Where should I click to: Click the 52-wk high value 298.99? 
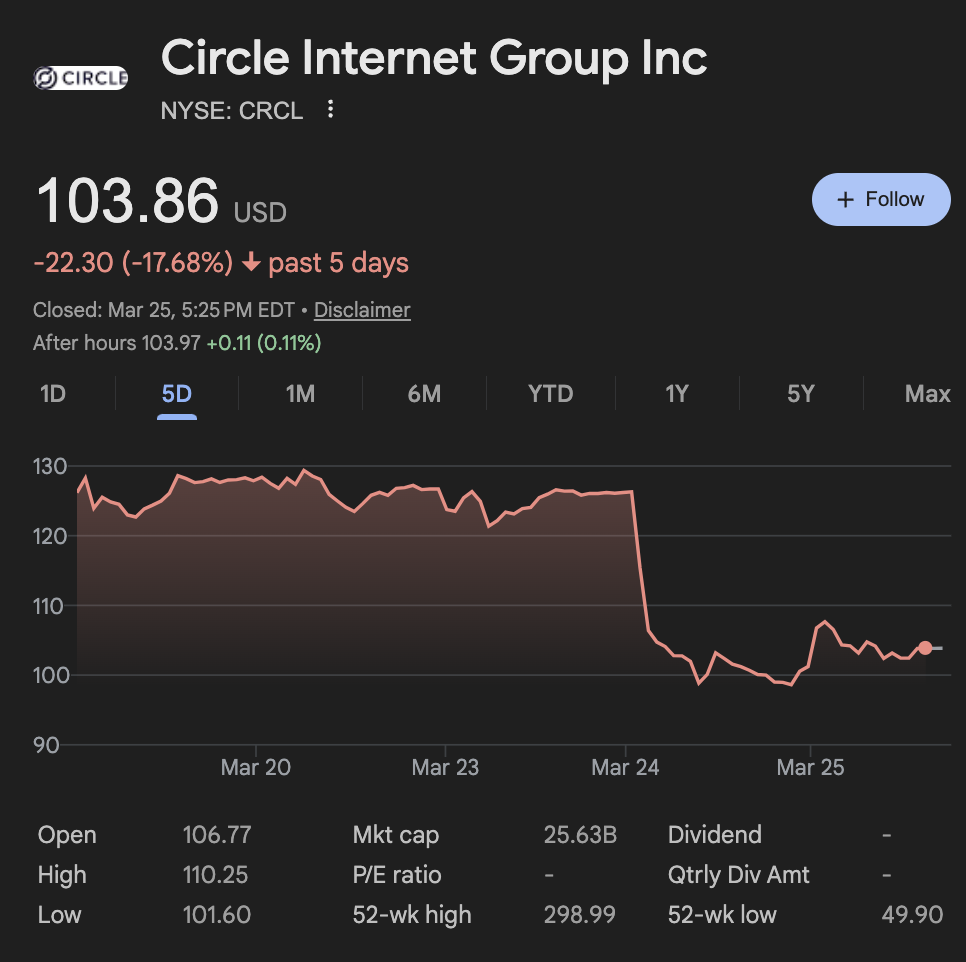pyautogui.click(x=579, y=915)
